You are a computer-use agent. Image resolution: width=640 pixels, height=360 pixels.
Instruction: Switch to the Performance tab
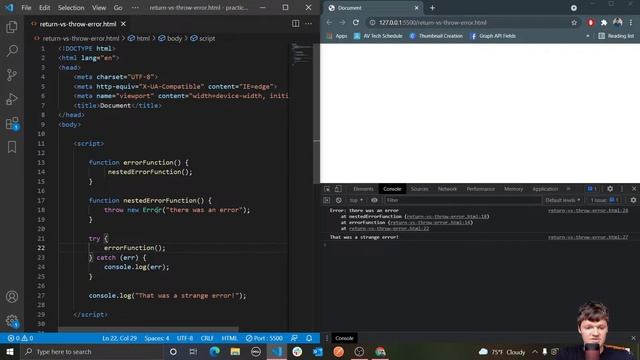480,189
